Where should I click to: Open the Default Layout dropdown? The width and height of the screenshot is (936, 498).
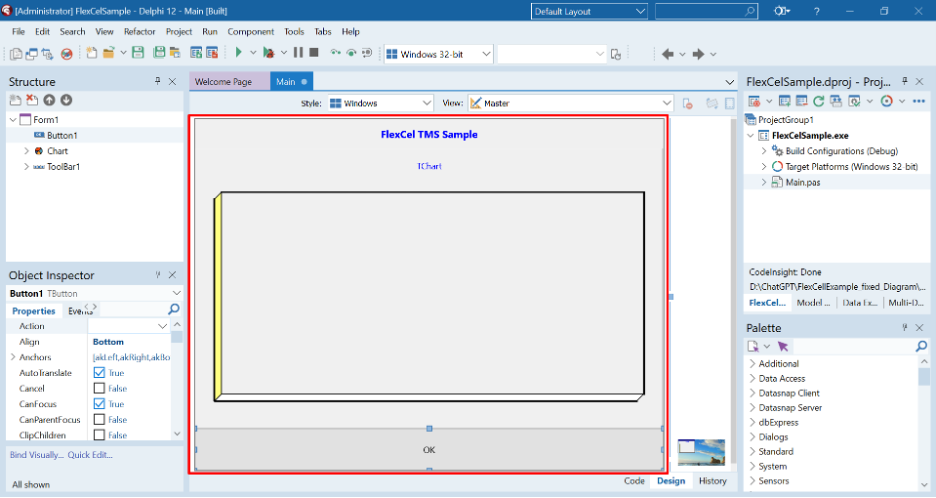coord(589,11)
